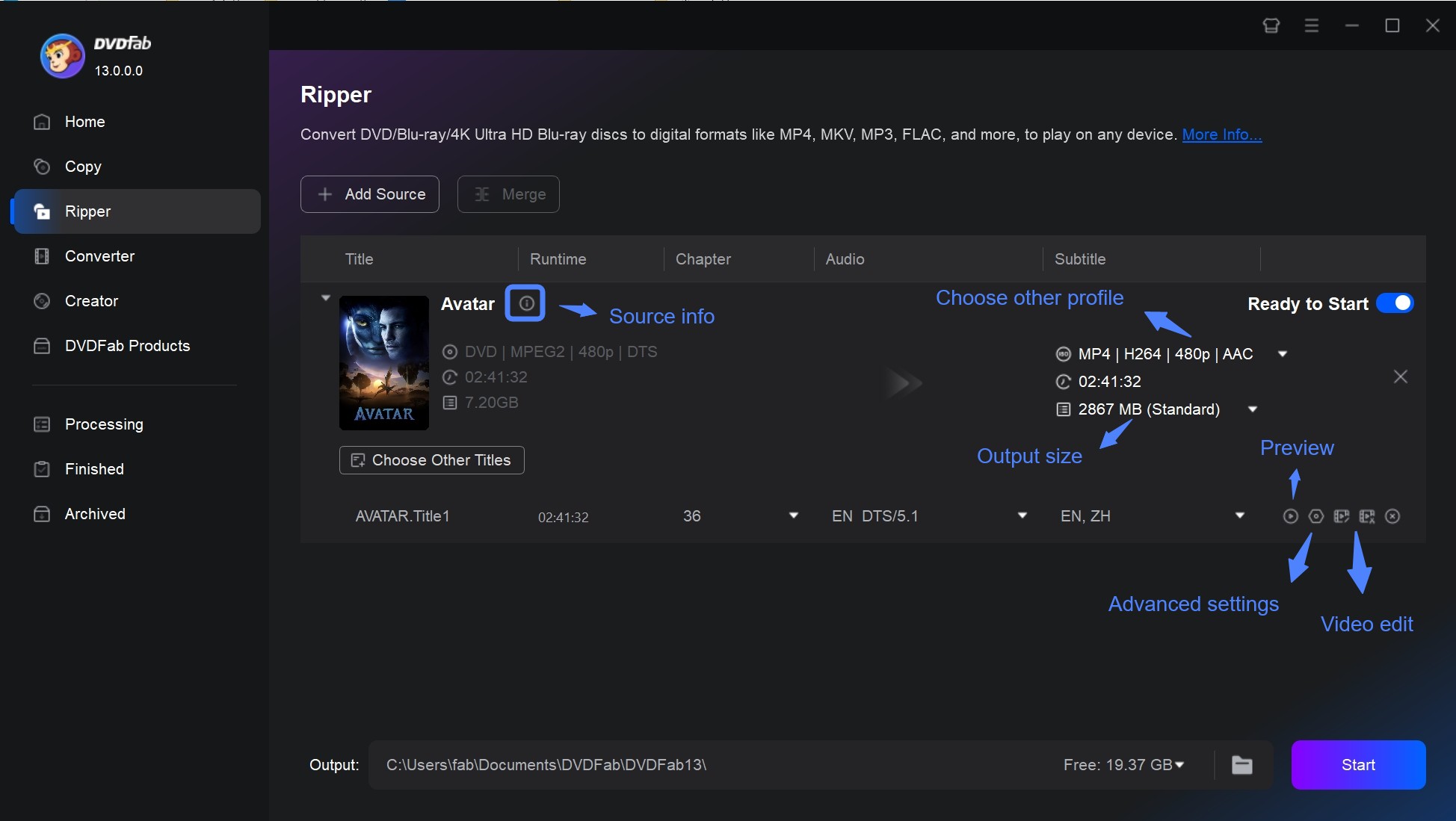
Task: Expand the chapter dropdown for AVATAR.Title1
Action: pyautogui.click(x=793, y=516)
